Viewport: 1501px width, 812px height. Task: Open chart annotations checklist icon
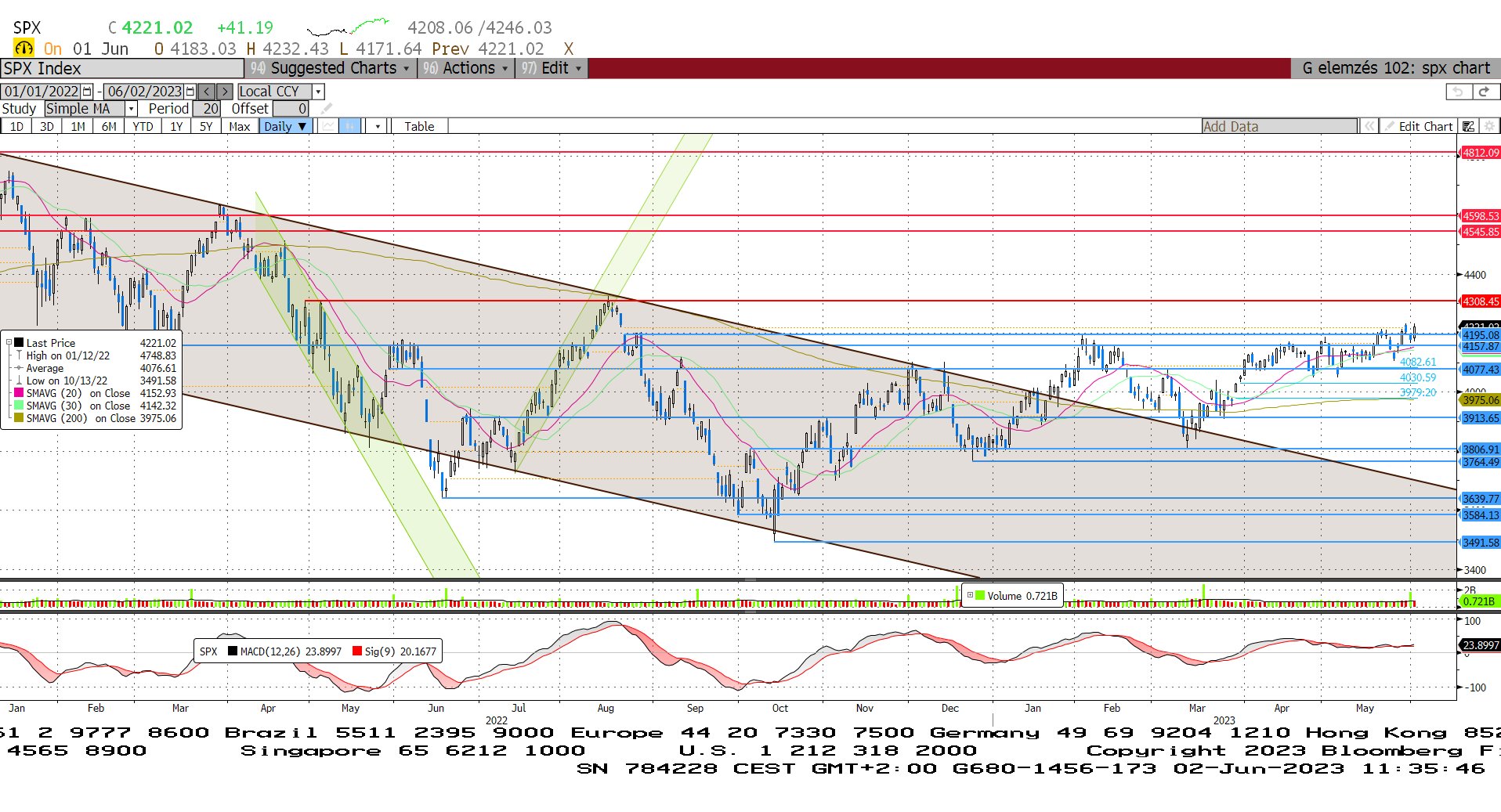[1469, 126]
